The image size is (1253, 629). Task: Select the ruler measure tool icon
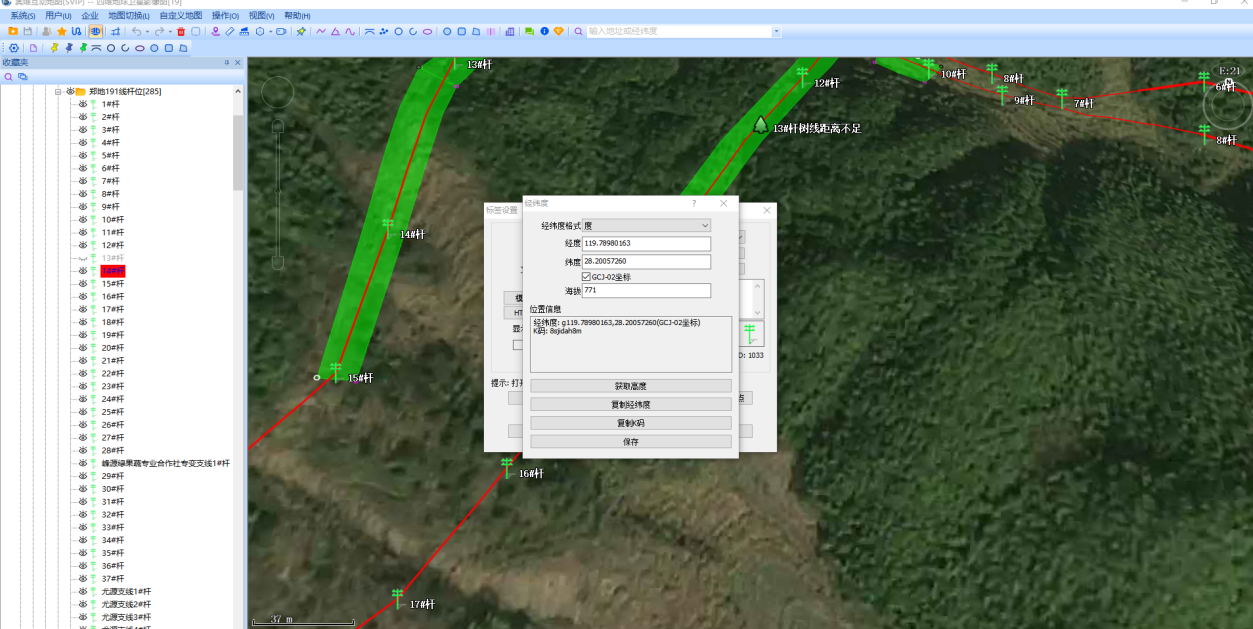tap(230, 32)
